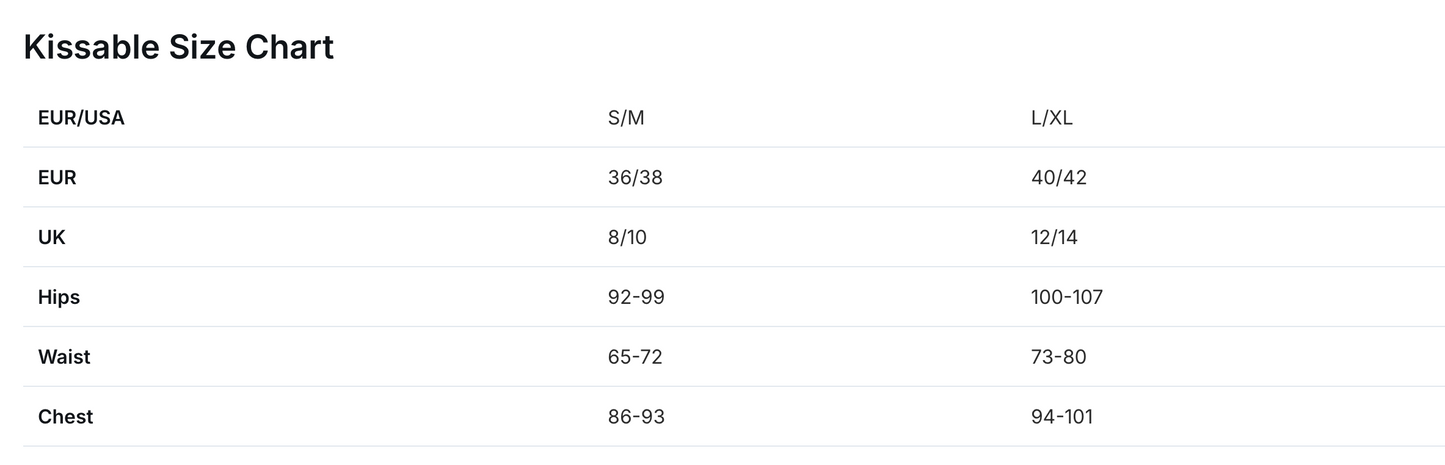
Task: Click the 65-72 waist measurement
Action: click(635, 357)
